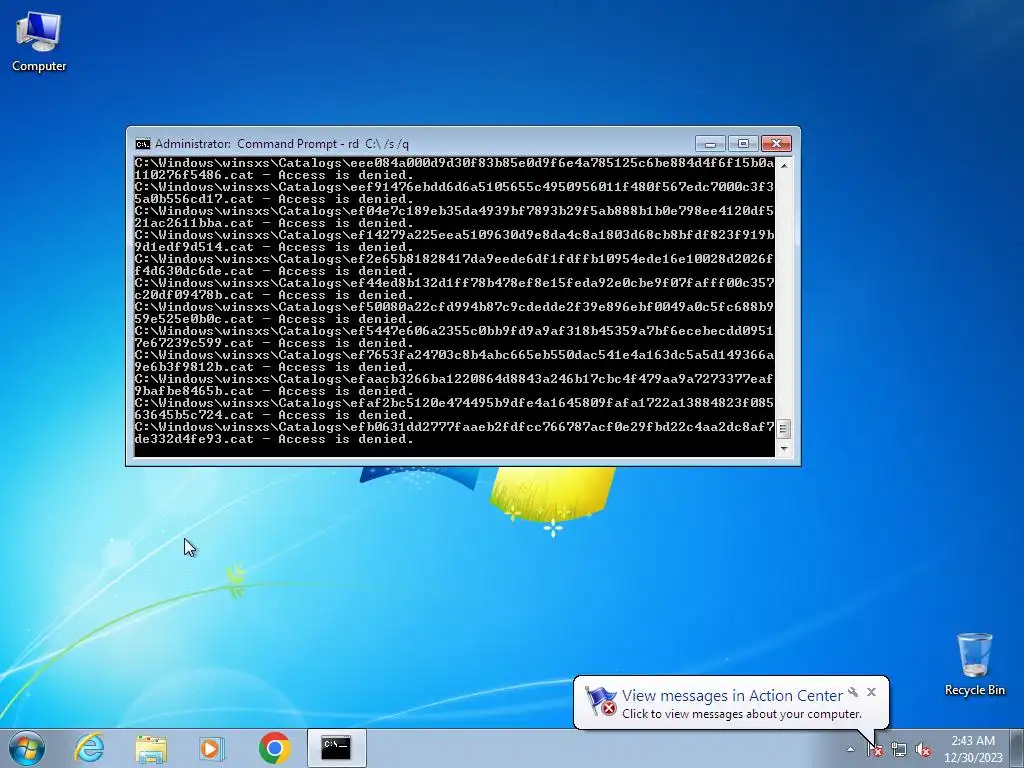Click the Command Prompt scrollbar thumb
1024x768 pixels.
pyautogui.click(x=784, y=429)
